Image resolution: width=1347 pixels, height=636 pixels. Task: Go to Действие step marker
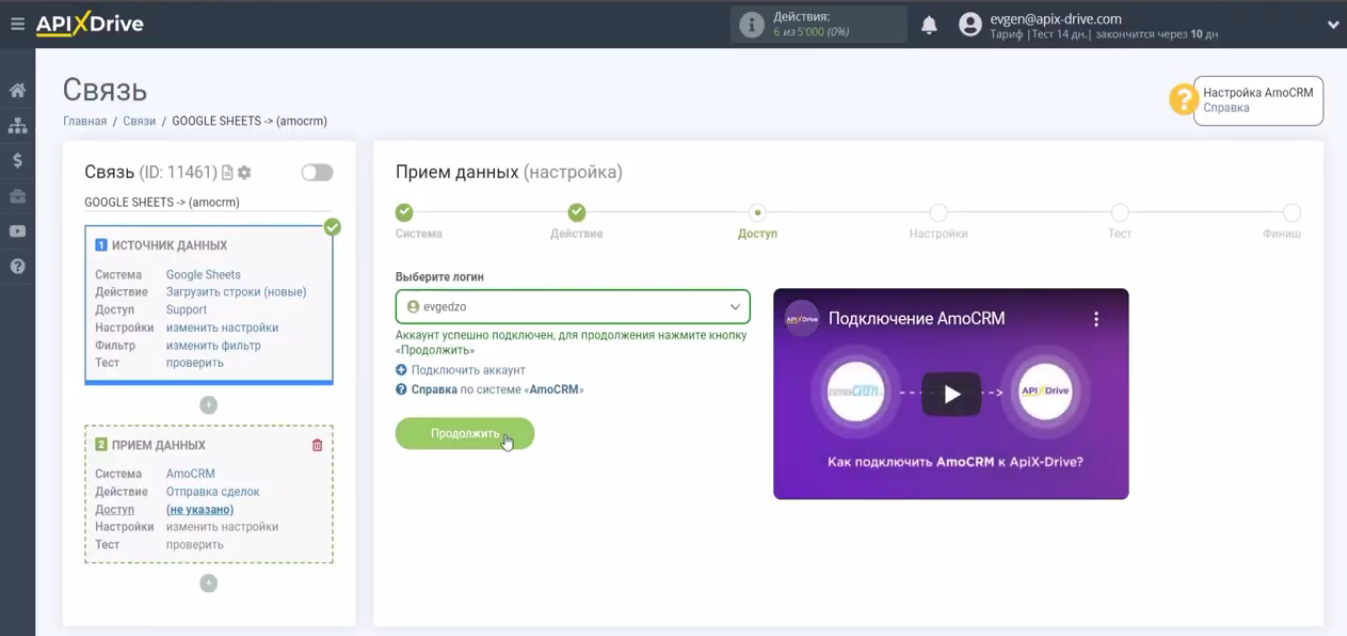577,212
